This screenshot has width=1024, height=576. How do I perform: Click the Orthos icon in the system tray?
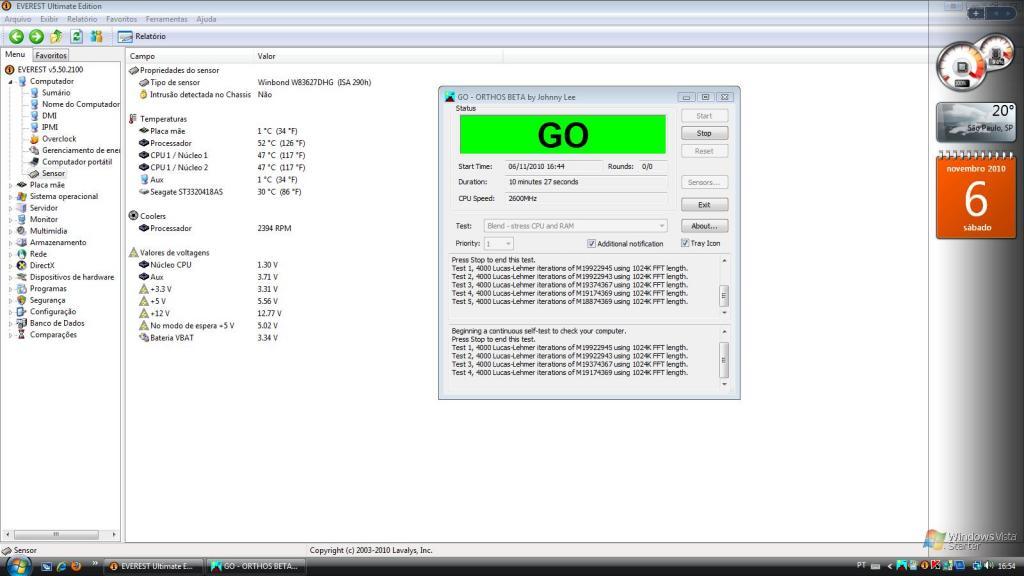(x=902, y=566)
